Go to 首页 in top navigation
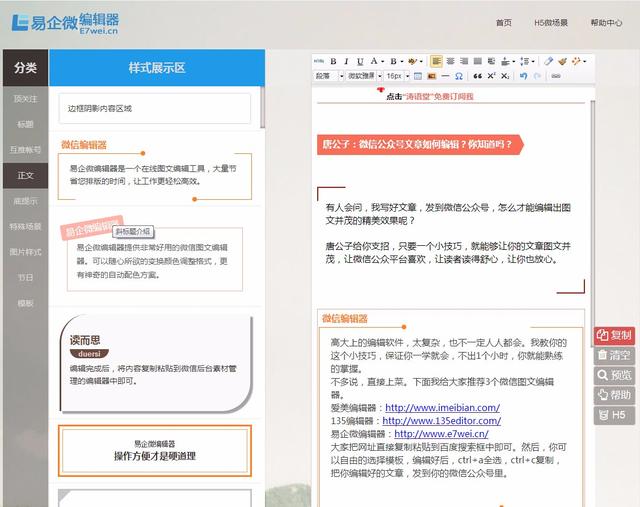Image resolution: width=640 pixels, height=507 pixels. point(504,23)
